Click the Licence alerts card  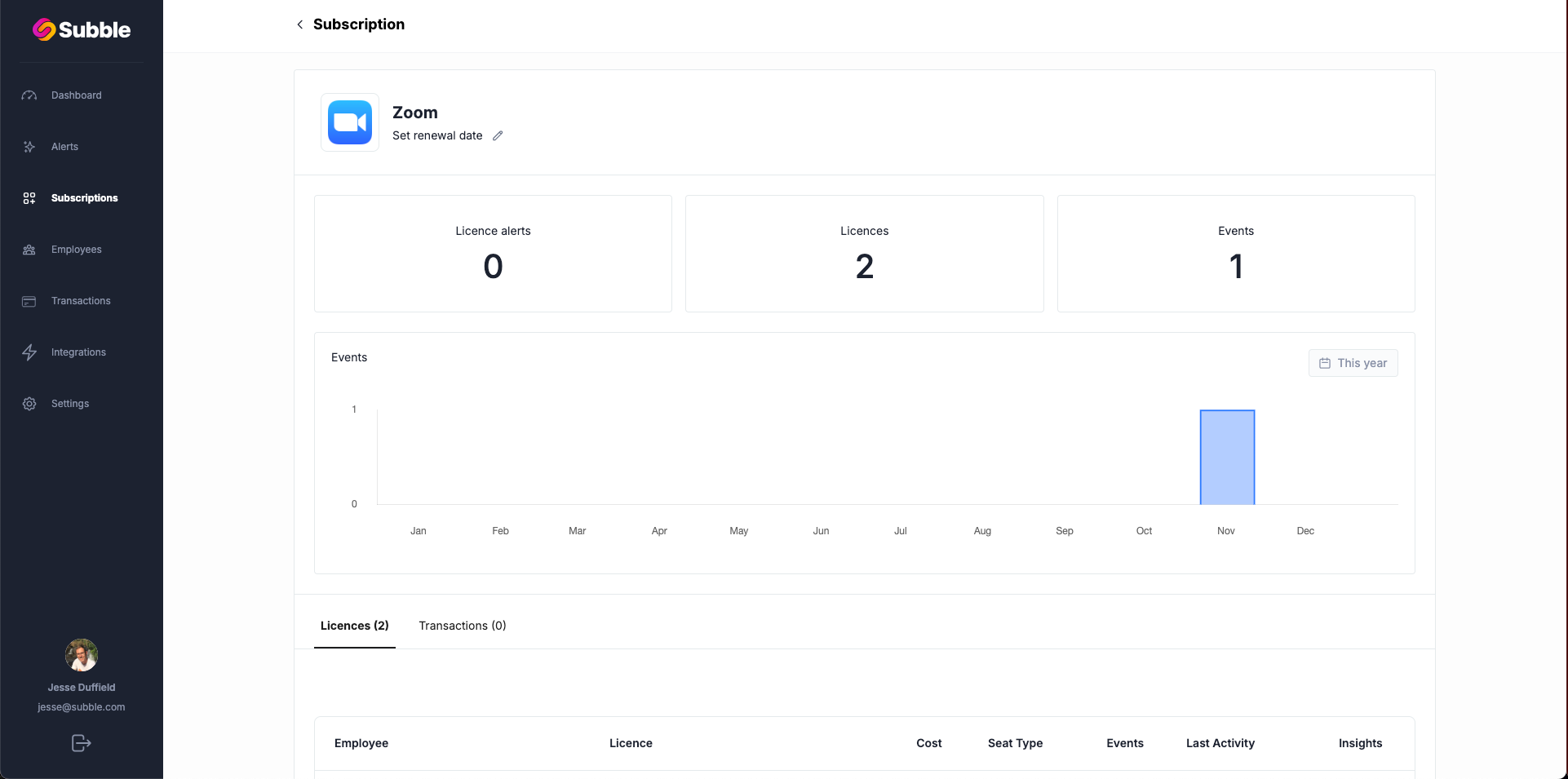click(493, 254)
